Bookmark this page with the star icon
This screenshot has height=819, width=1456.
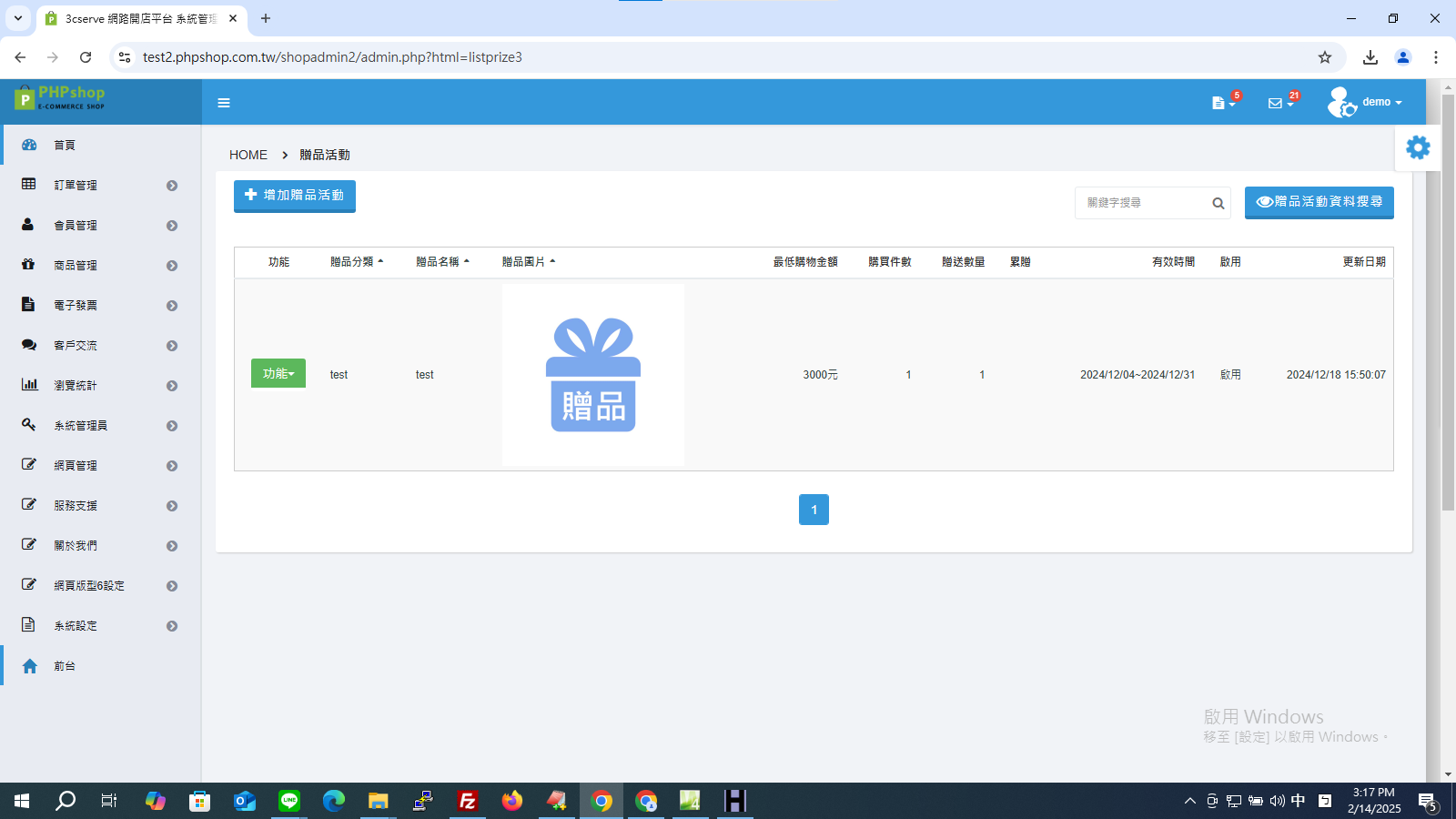[x=1325, y=57]
